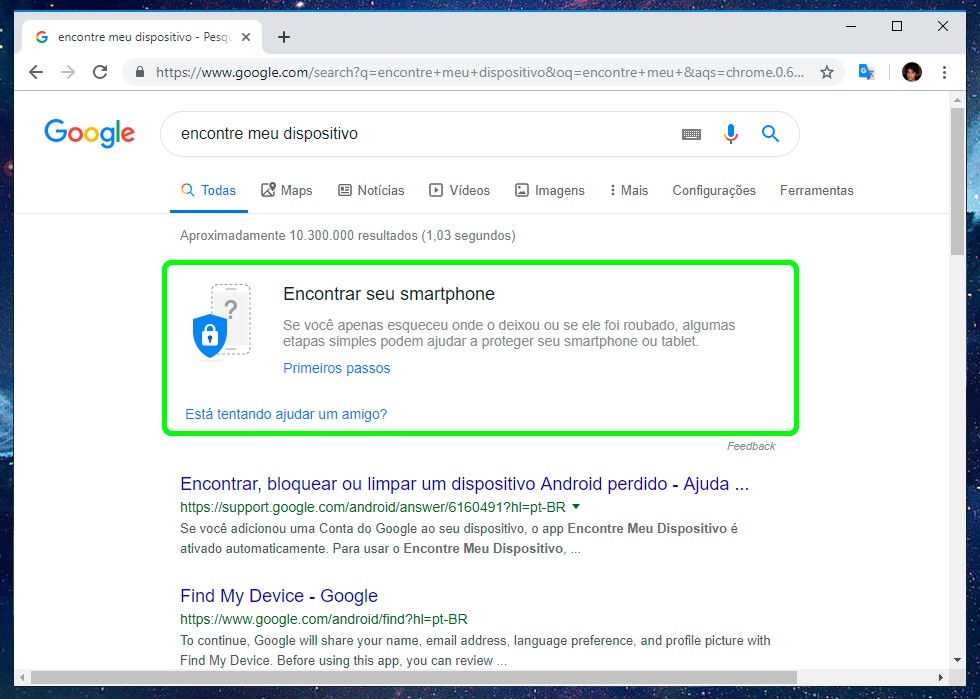Open the on-screen keyboard in search box
The image size is (980, 699).
click(x=691, y=134)
